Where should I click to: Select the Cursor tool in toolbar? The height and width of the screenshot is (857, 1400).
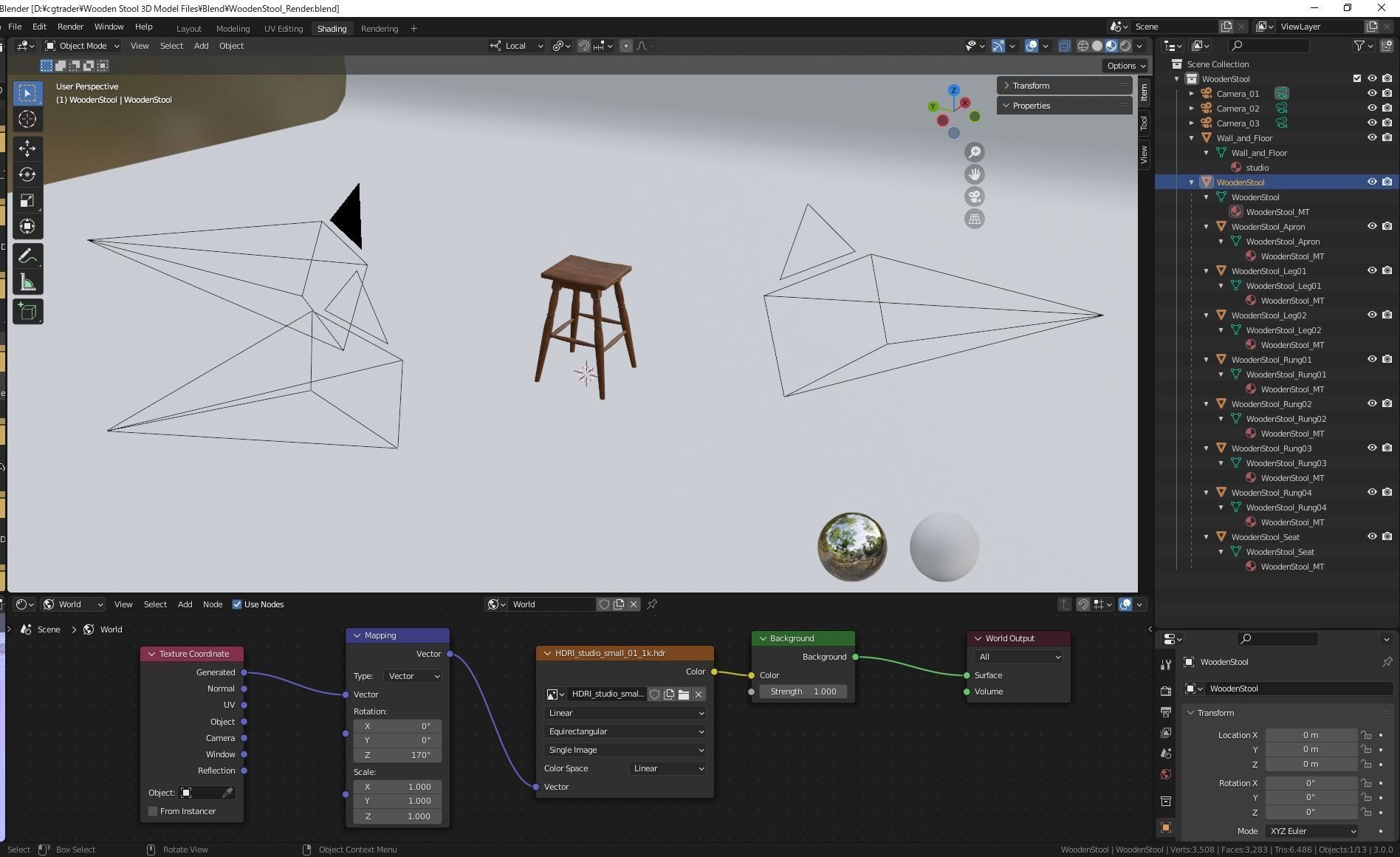point(27,119)
